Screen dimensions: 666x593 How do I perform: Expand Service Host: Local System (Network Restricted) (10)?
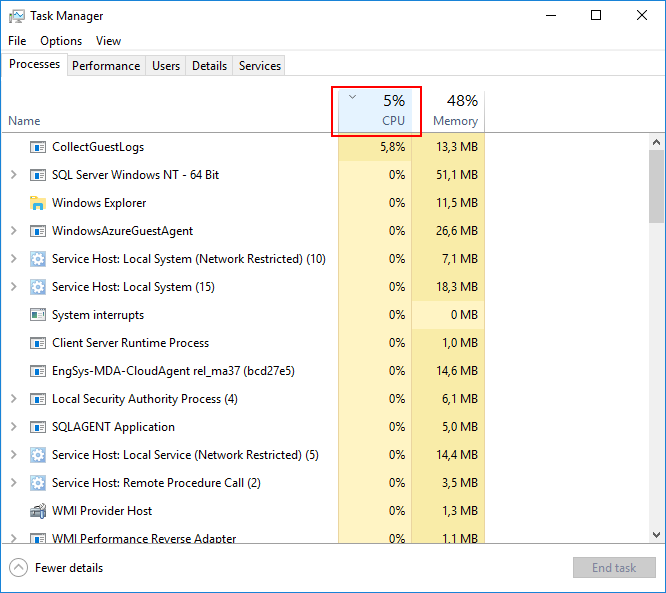coord(14,259)
